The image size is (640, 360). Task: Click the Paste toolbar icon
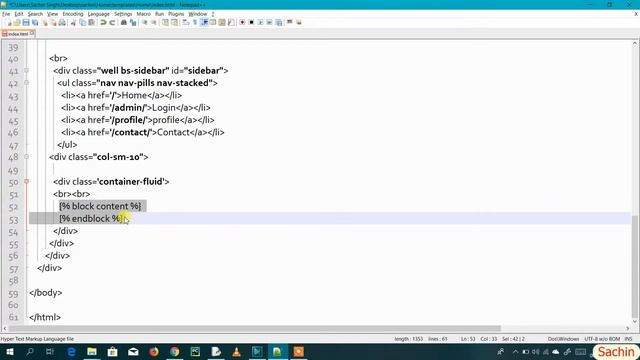coord(91,22)
